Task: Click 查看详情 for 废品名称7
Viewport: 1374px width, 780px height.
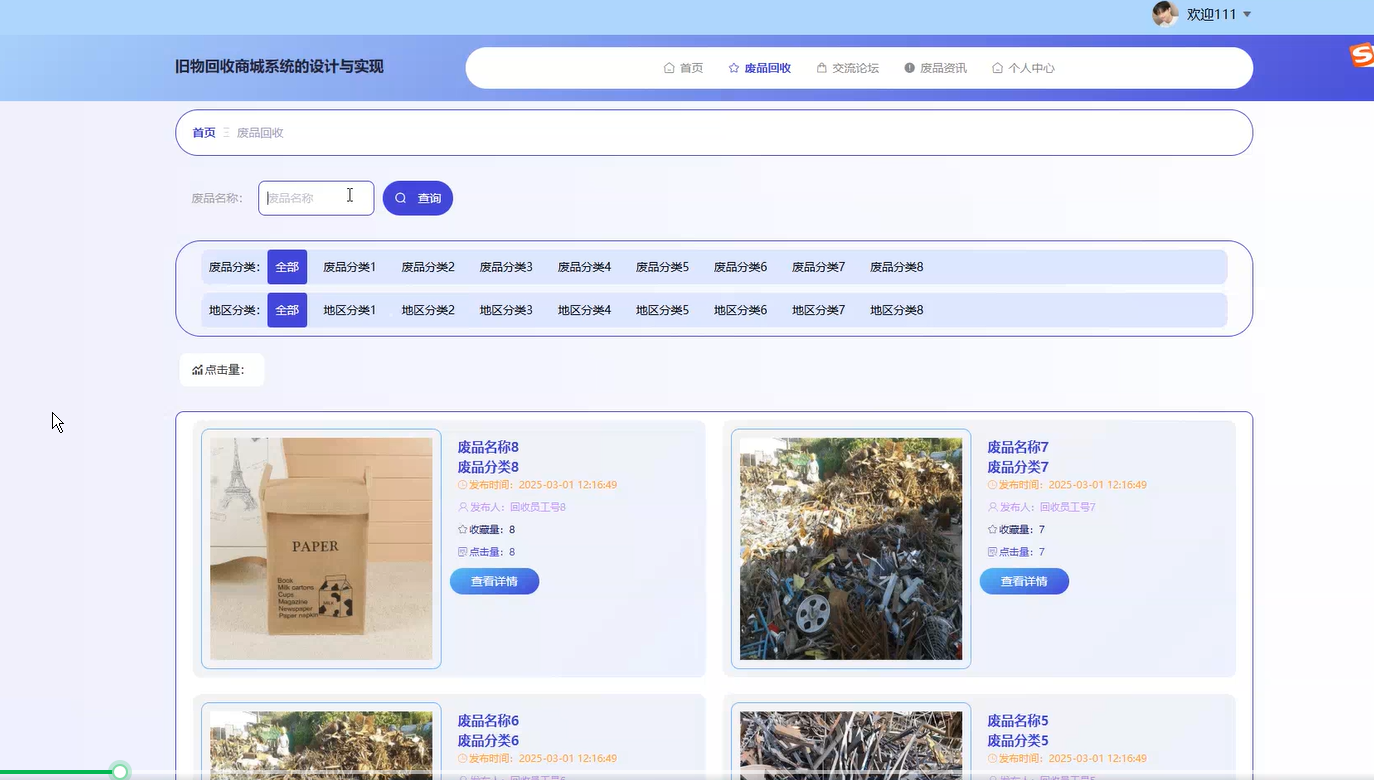Action: coord(1024,581)
